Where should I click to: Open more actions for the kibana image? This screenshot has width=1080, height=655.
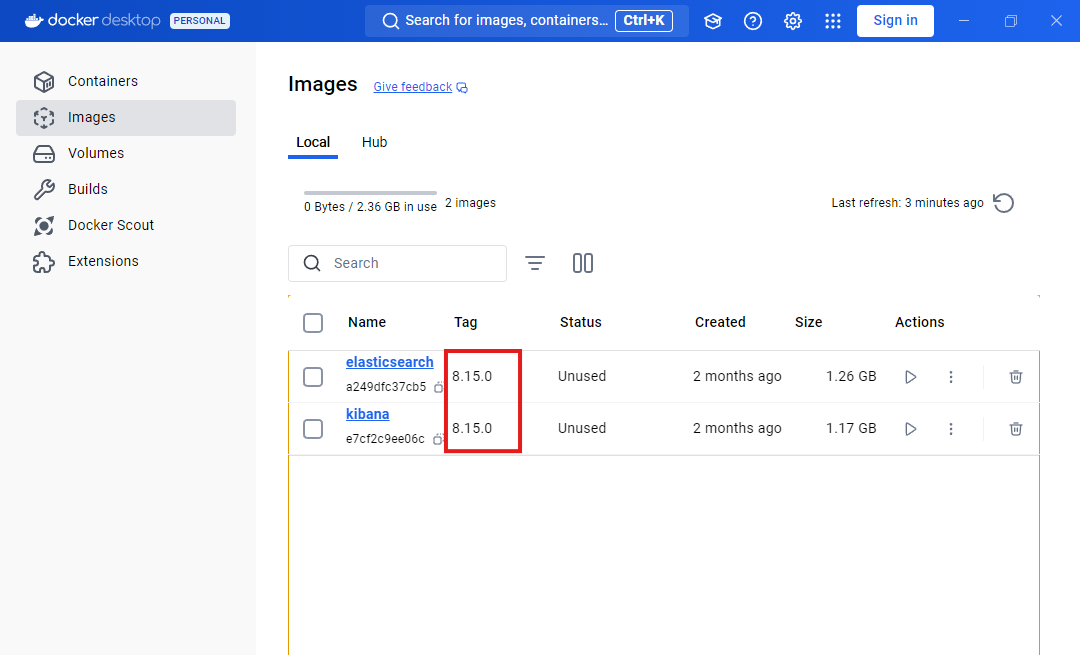click(950, 428)
